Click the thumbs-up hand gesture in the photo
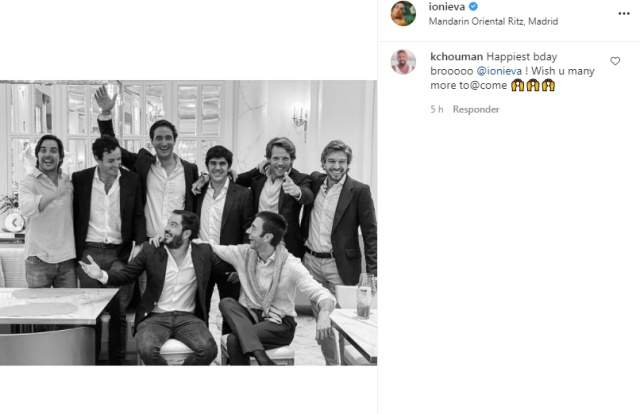 coord(289,185)
